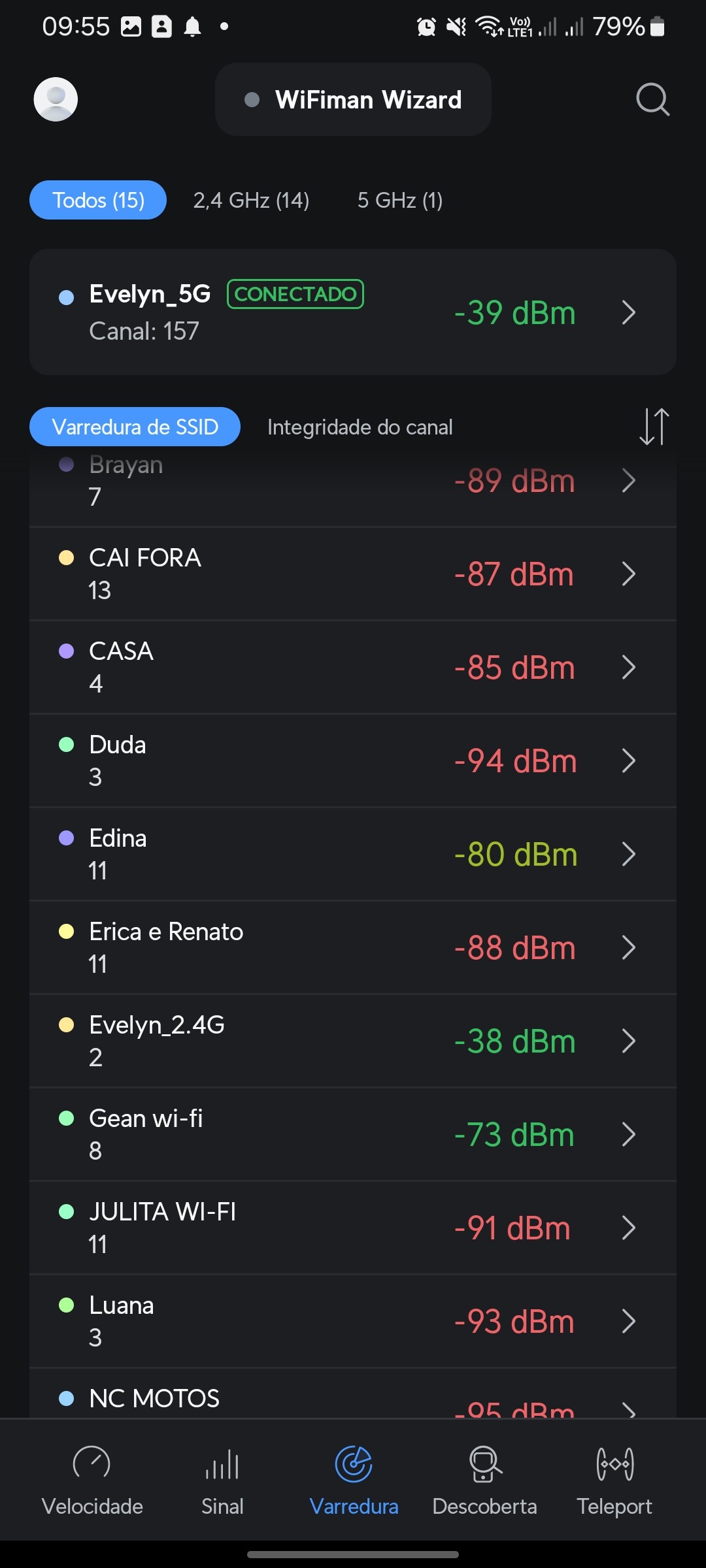Open the user profile avatar
This screenshot has width=706, height=1568.
tap(56, 99)
